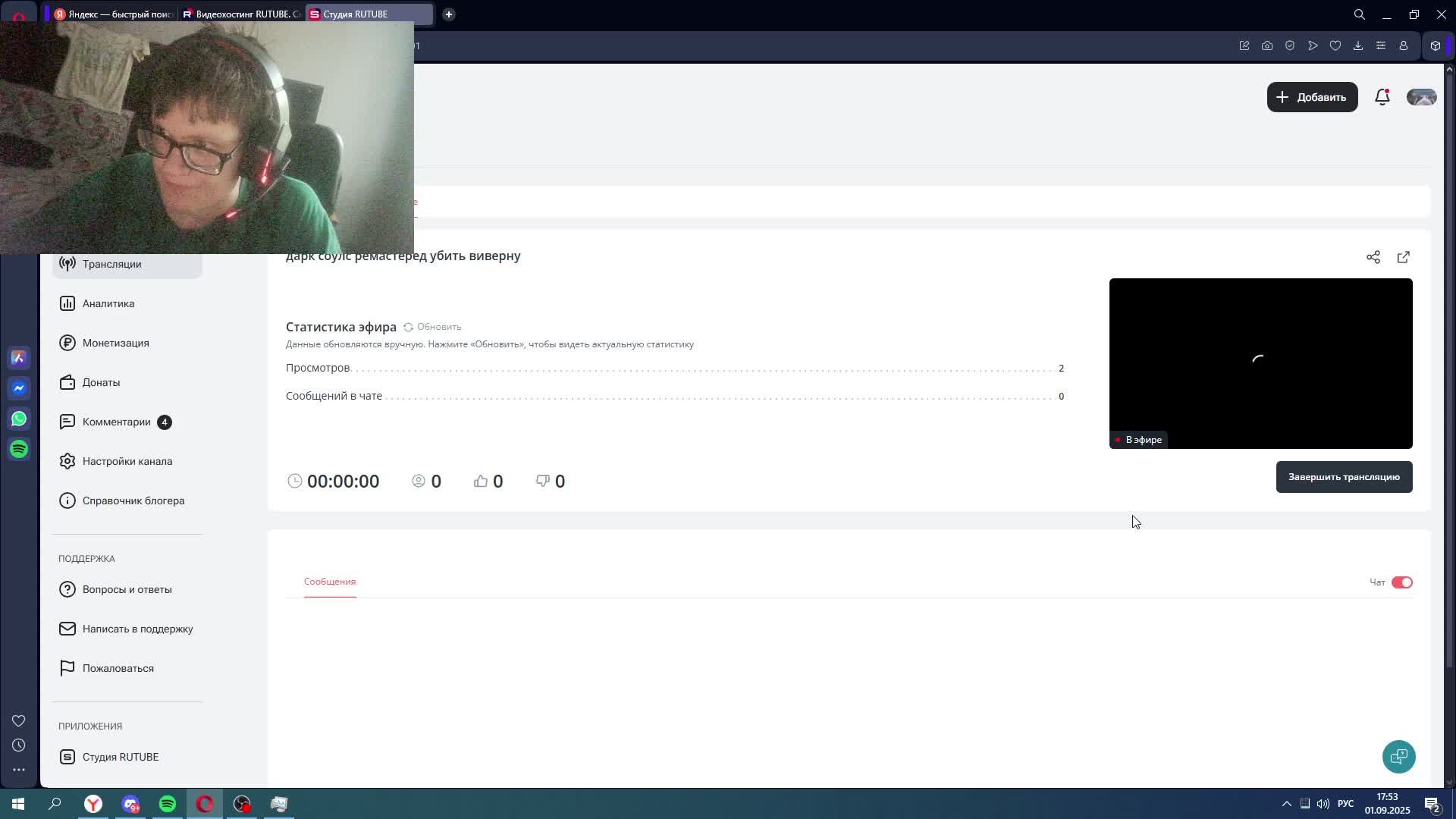The image size is (1456, 819).
Task: Toggle the Чат switch off
Action: coord(1401,582)
